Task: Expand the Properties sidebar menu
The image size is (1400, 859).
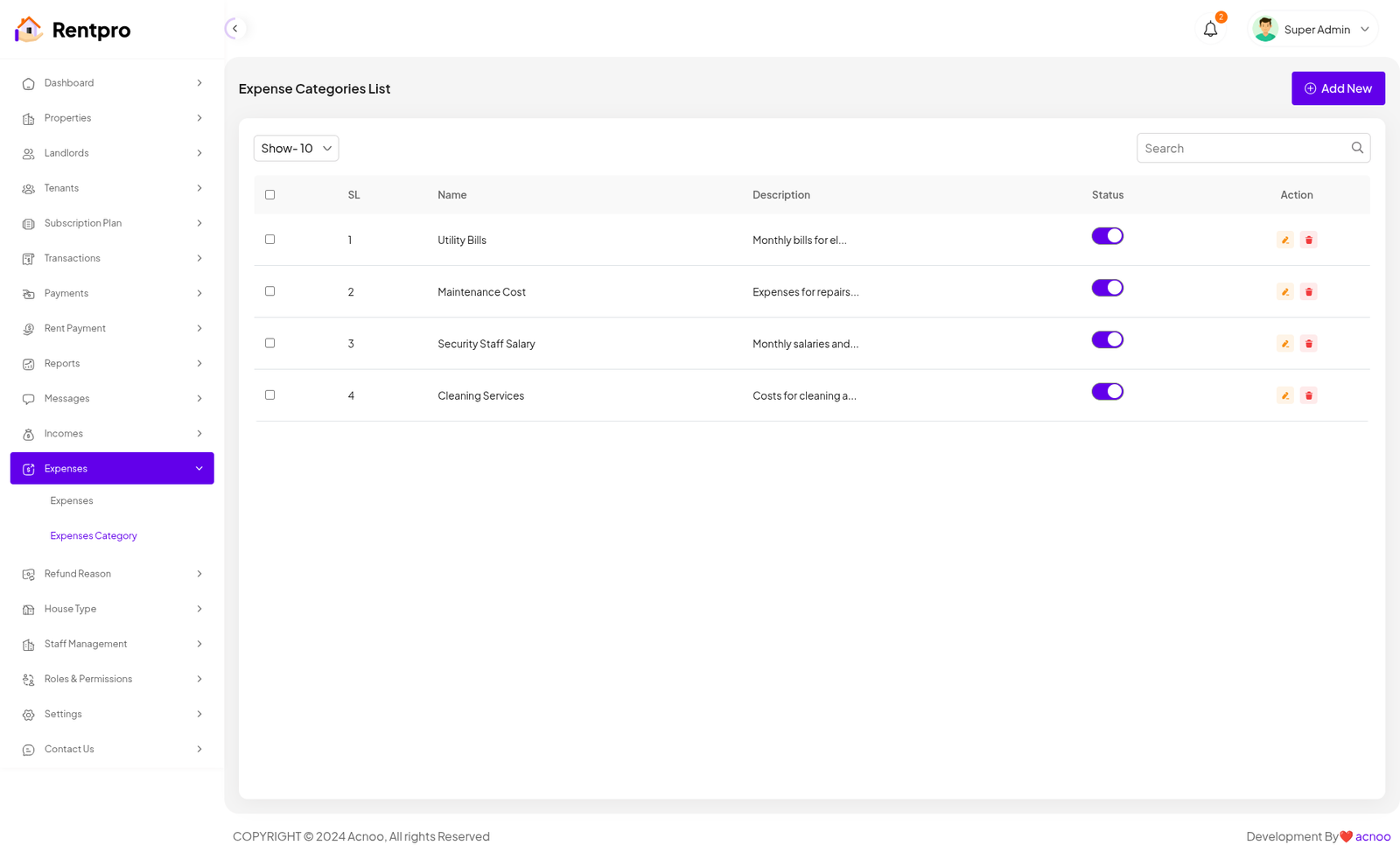Action: [x=112, y=118]
